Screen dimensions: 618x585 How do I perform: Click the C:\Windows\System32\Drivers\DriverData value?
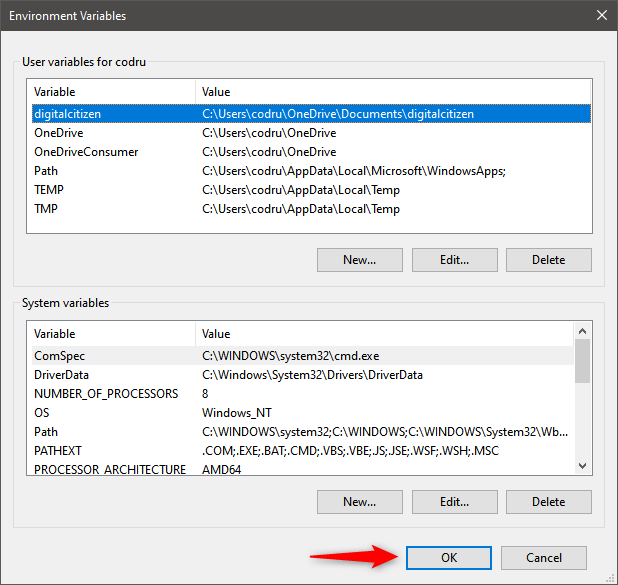point(312,375)
